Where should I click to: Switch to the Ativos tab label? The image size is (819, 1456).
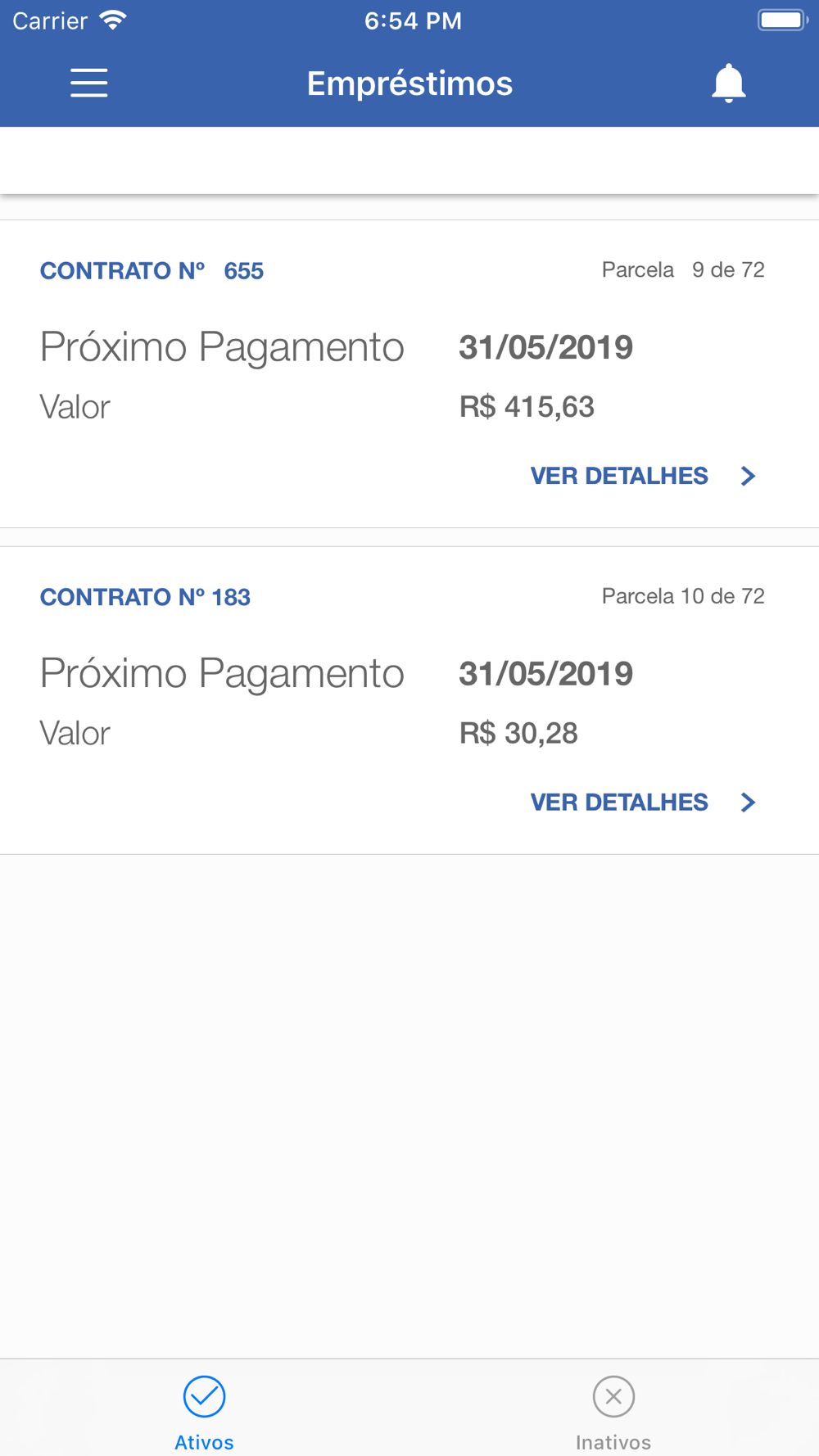click(204, 1442)
